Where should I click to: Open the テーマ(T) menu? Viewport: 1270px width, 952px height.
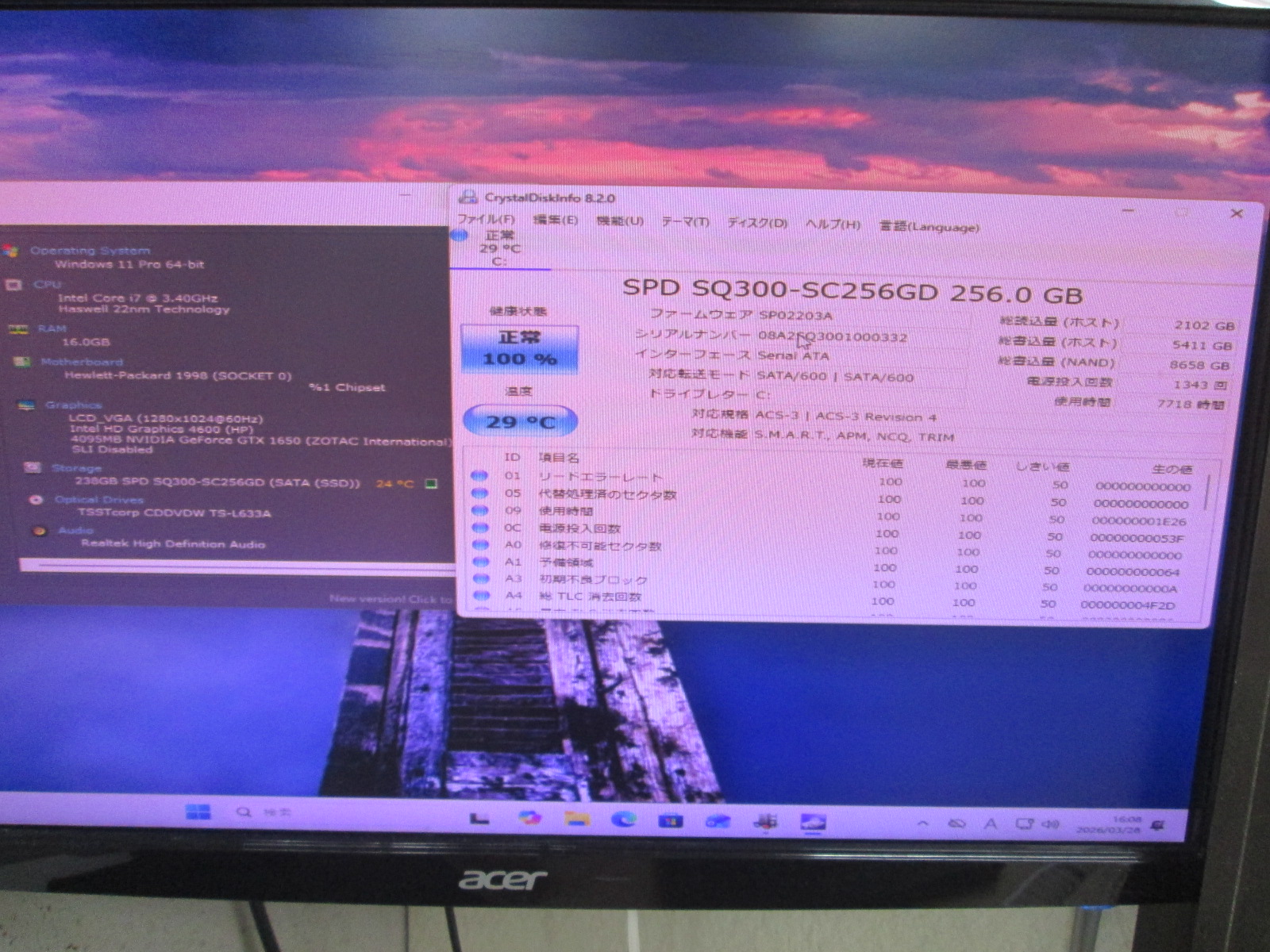[x=685, y=222]
